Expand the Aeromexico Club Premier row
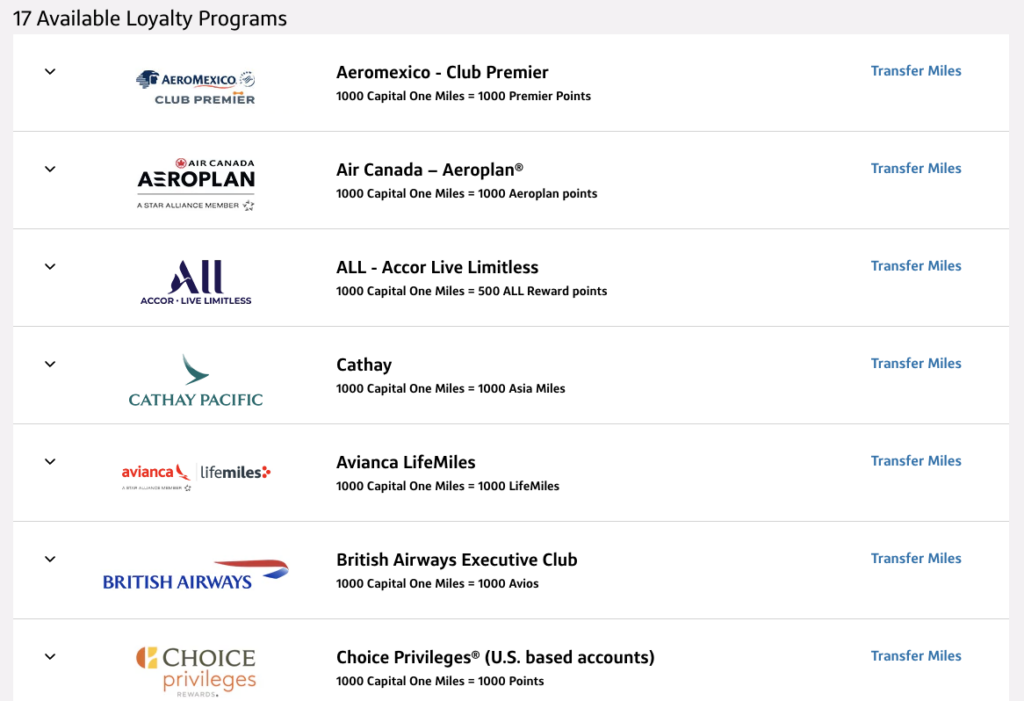 tap(50, 72)
